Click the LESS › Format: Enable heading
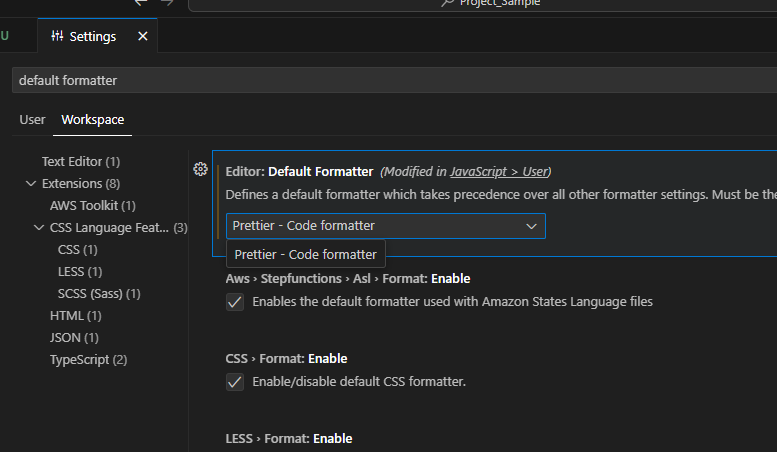The image size is (777, 452). pos(289,439)
